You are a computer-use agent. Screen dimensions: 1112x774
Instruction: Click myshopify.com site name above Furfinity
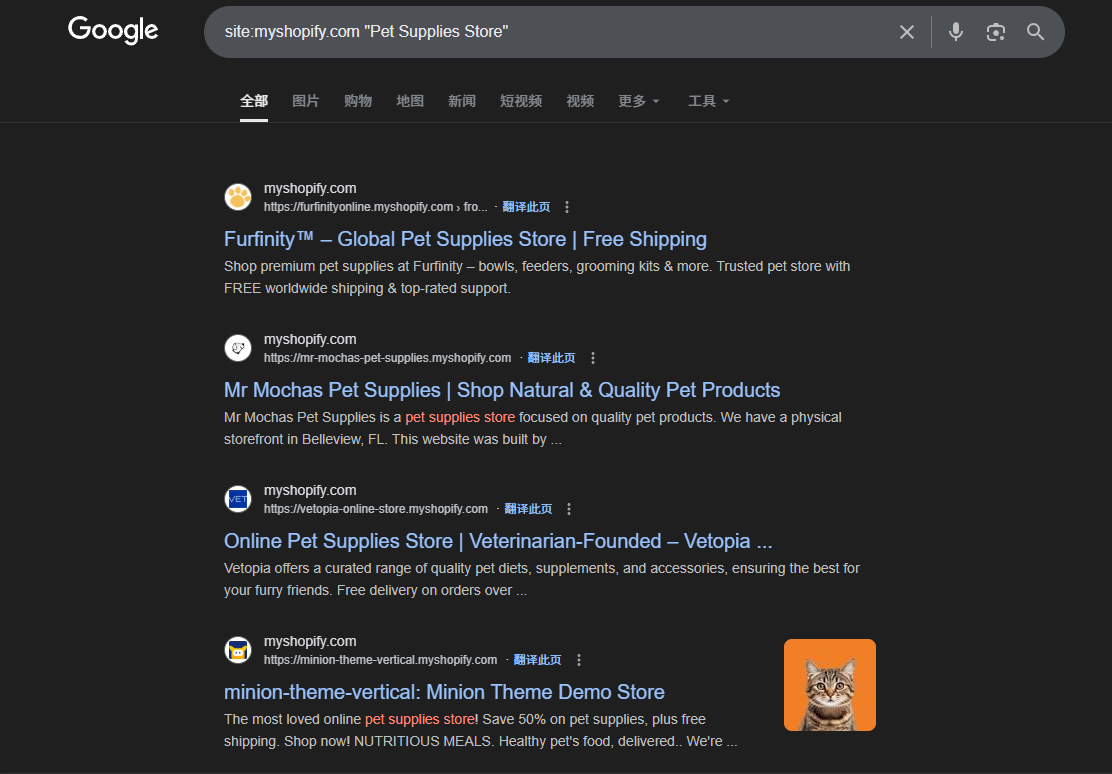pyautogui.click(x=310, y=188)
